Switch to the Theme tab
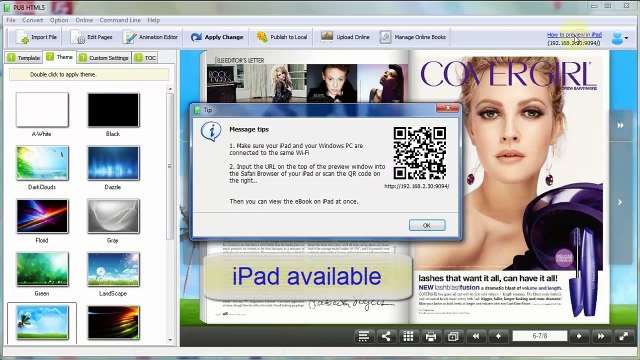The width and height of the screenshot is (640, 360). (60, 57)
